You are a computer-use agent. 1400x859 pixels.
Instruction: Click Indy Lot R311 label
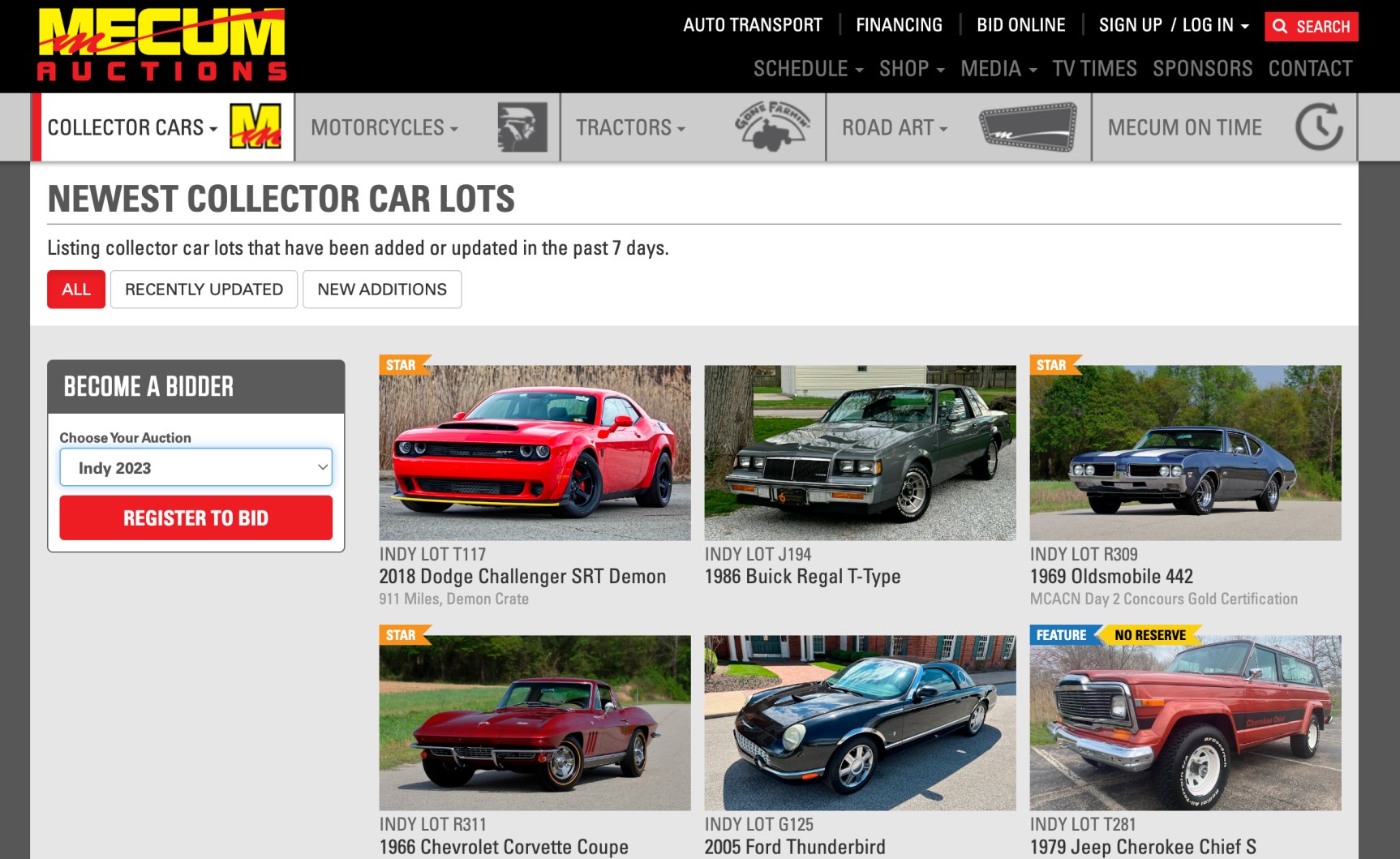pyautogui.click(x=432, y=824)
